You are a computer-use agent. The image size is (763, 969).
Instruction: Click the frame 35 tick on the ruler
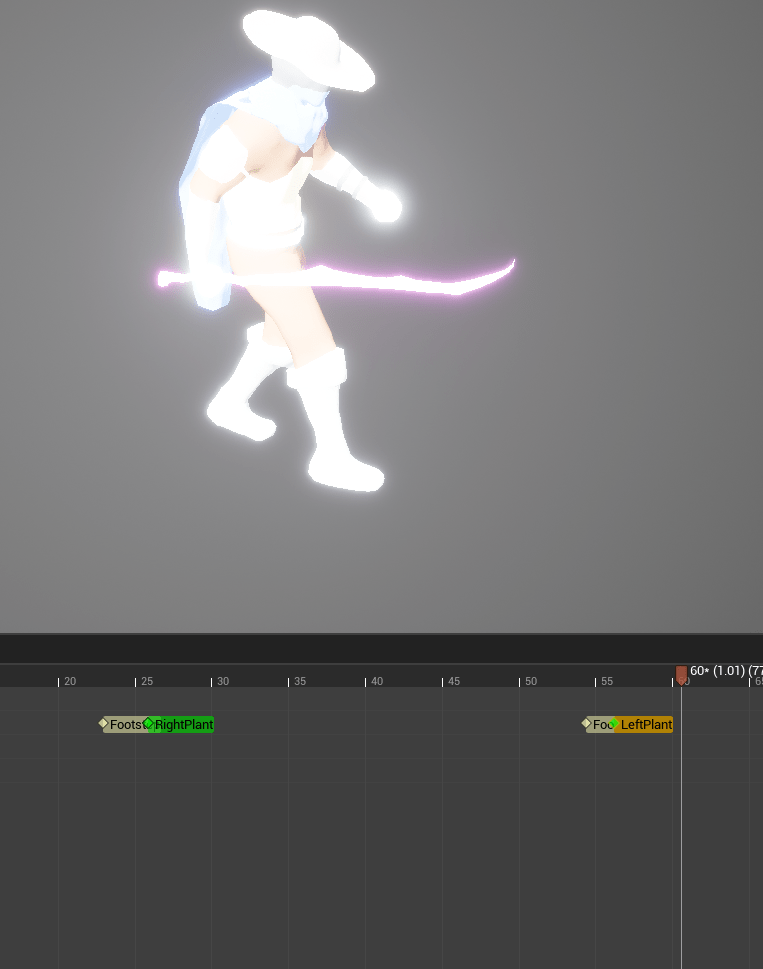289,682
